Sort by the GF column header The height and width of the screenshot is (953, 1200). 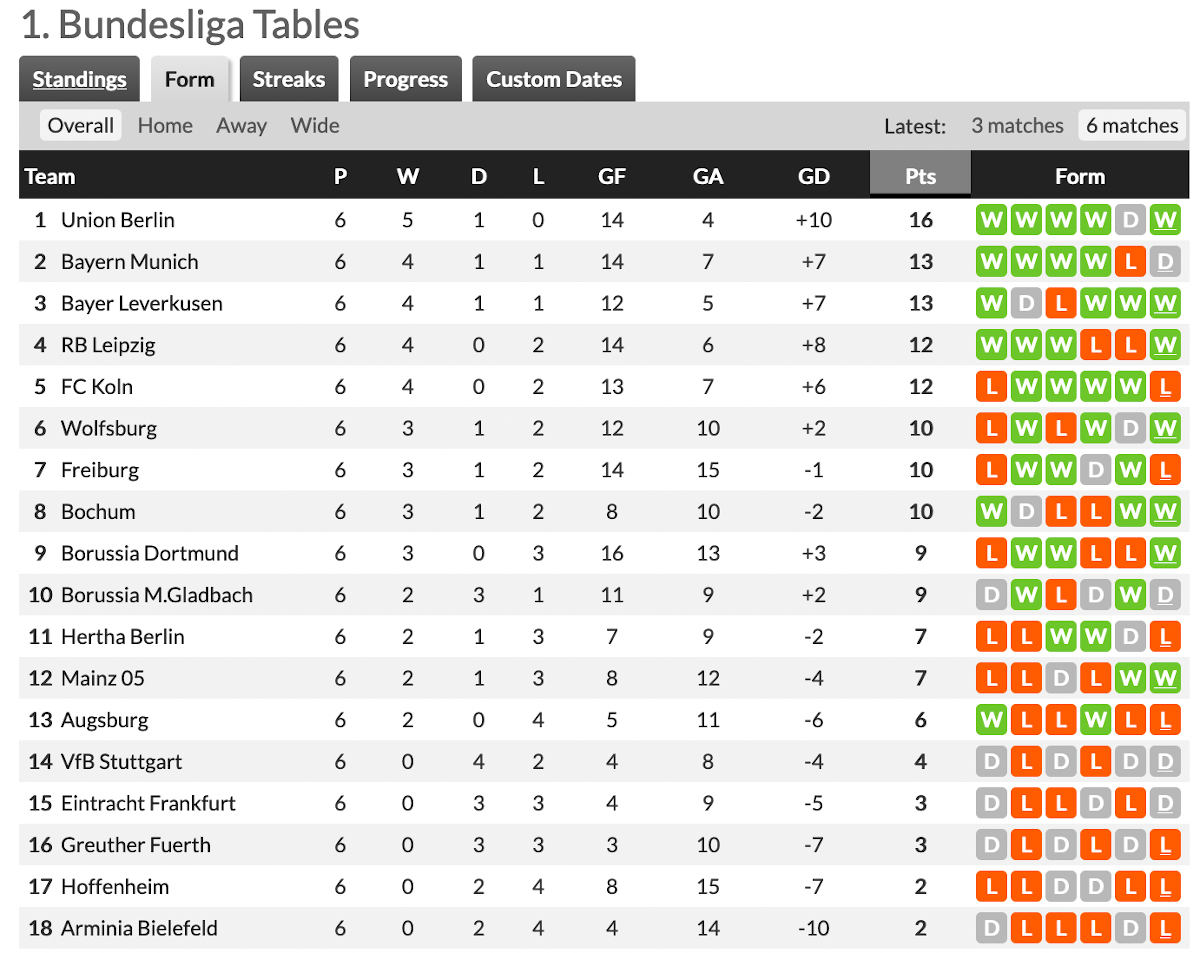point(612,176)
